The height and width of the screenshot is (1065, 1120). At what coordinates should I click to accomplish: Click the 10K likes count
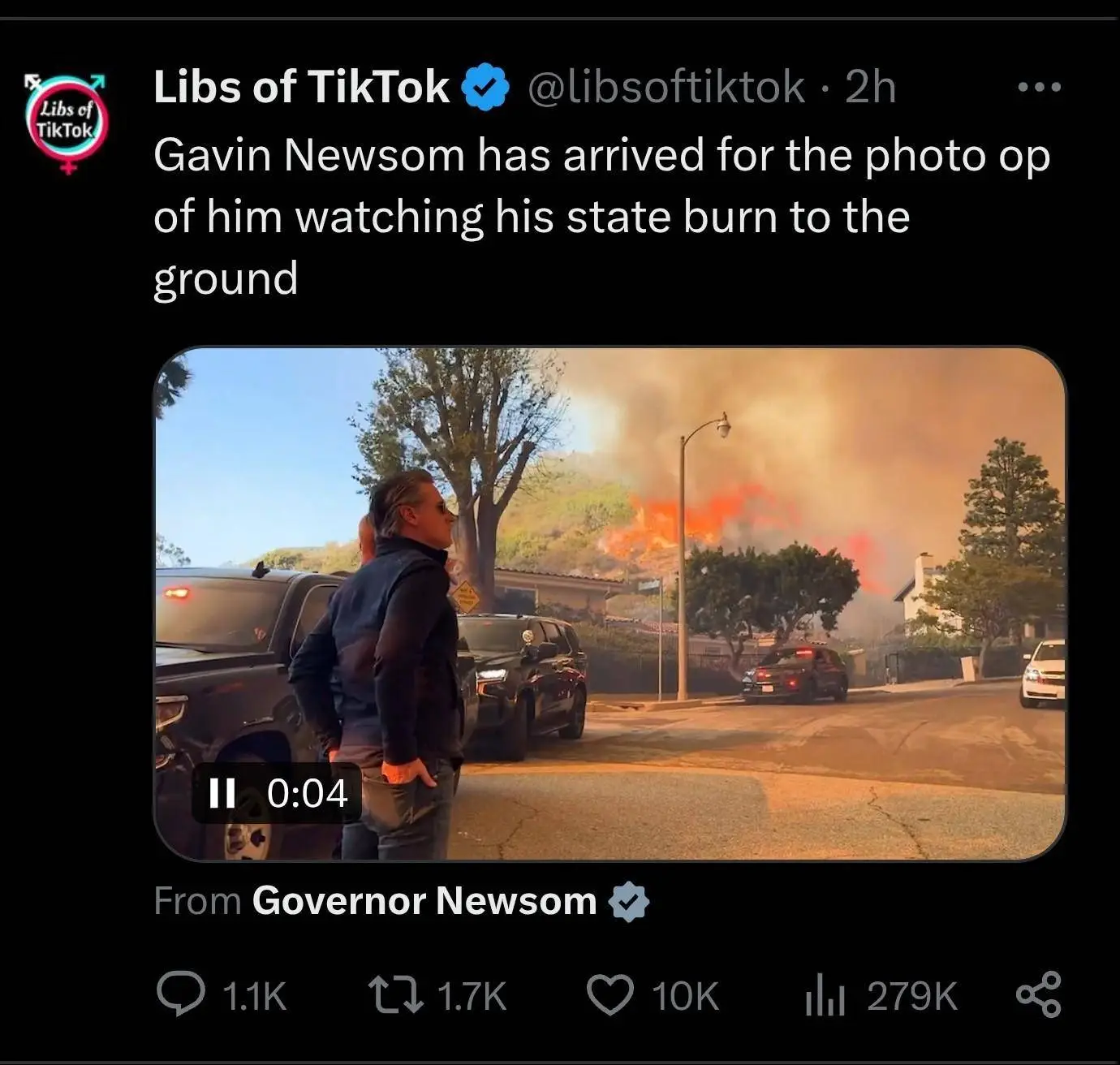686,996
